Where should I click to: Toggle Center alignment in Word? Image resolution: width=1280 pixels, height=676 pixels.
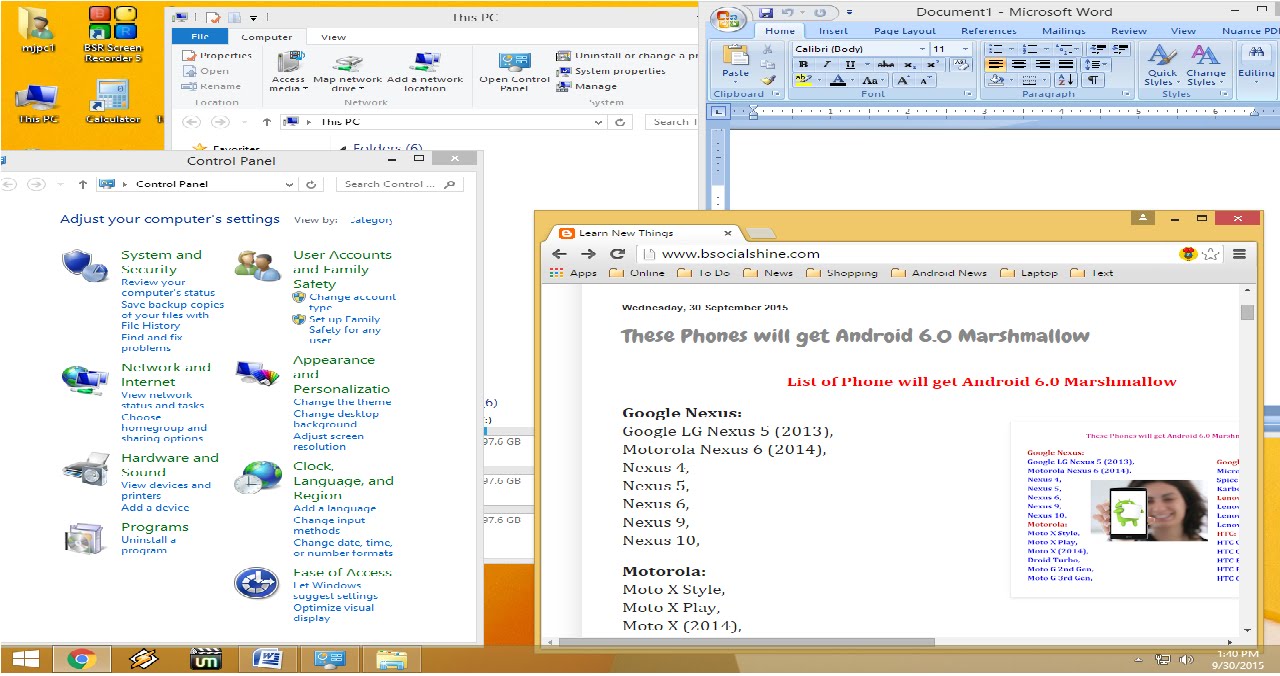[1020, 64]
